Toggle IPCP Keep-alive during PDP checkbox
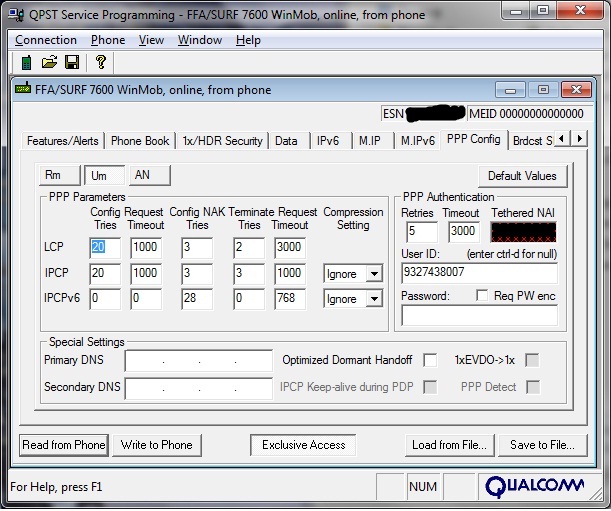Screen dimensions: 611x511 tap(430, 387)
